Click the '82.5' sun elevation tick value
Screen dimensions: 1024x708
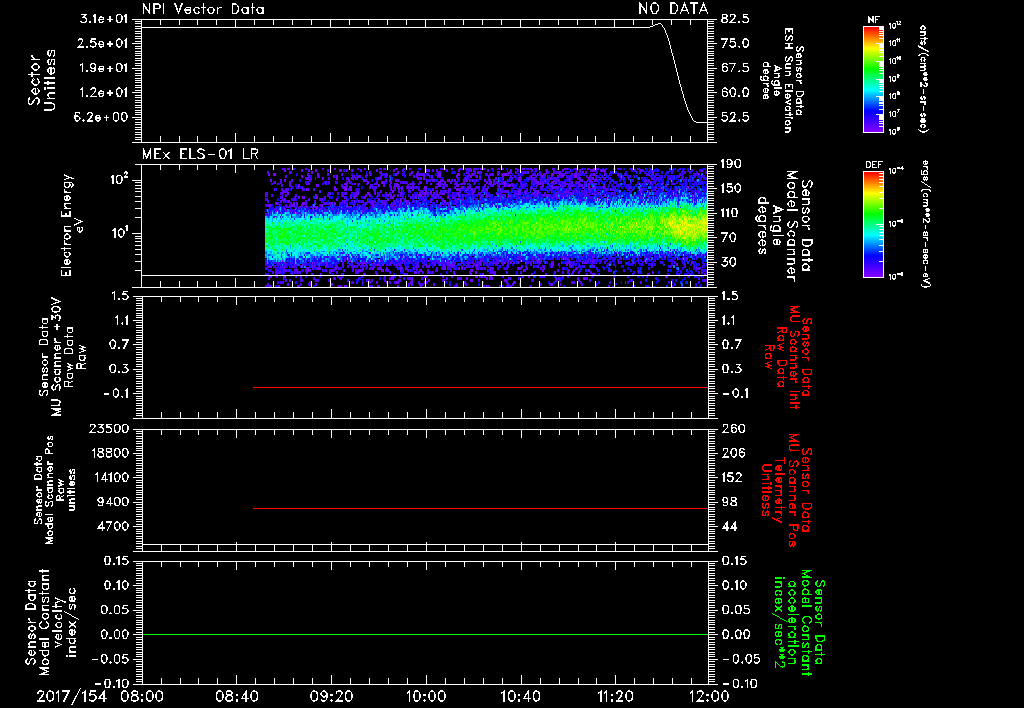(x=735, y=19)
